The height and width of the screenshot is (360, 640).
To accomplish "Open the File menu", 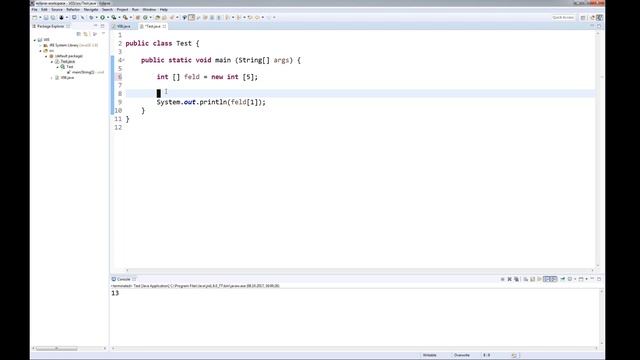I will coord(35,9).
